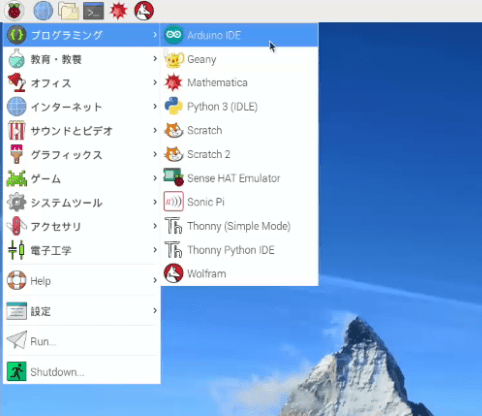The width and height of the screenshot is (482, 416).
Task: Expand the アクセサリ submenu arrow
Action: pos(155,226)
